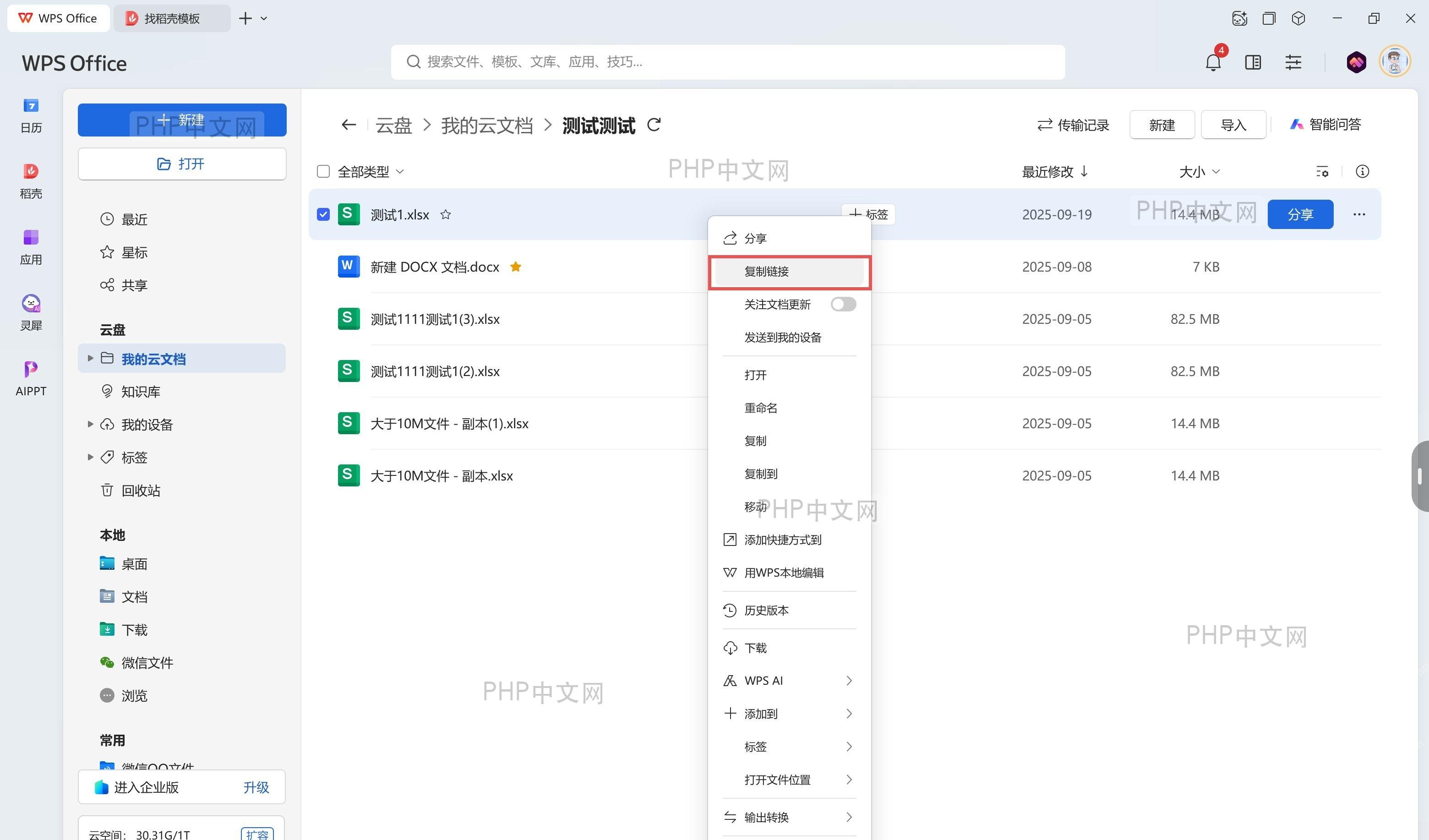Viewport: 1429px width, 840px height.
Task: Click the 升级 link next to 进入企业版
Action: [x=256, y=787]
